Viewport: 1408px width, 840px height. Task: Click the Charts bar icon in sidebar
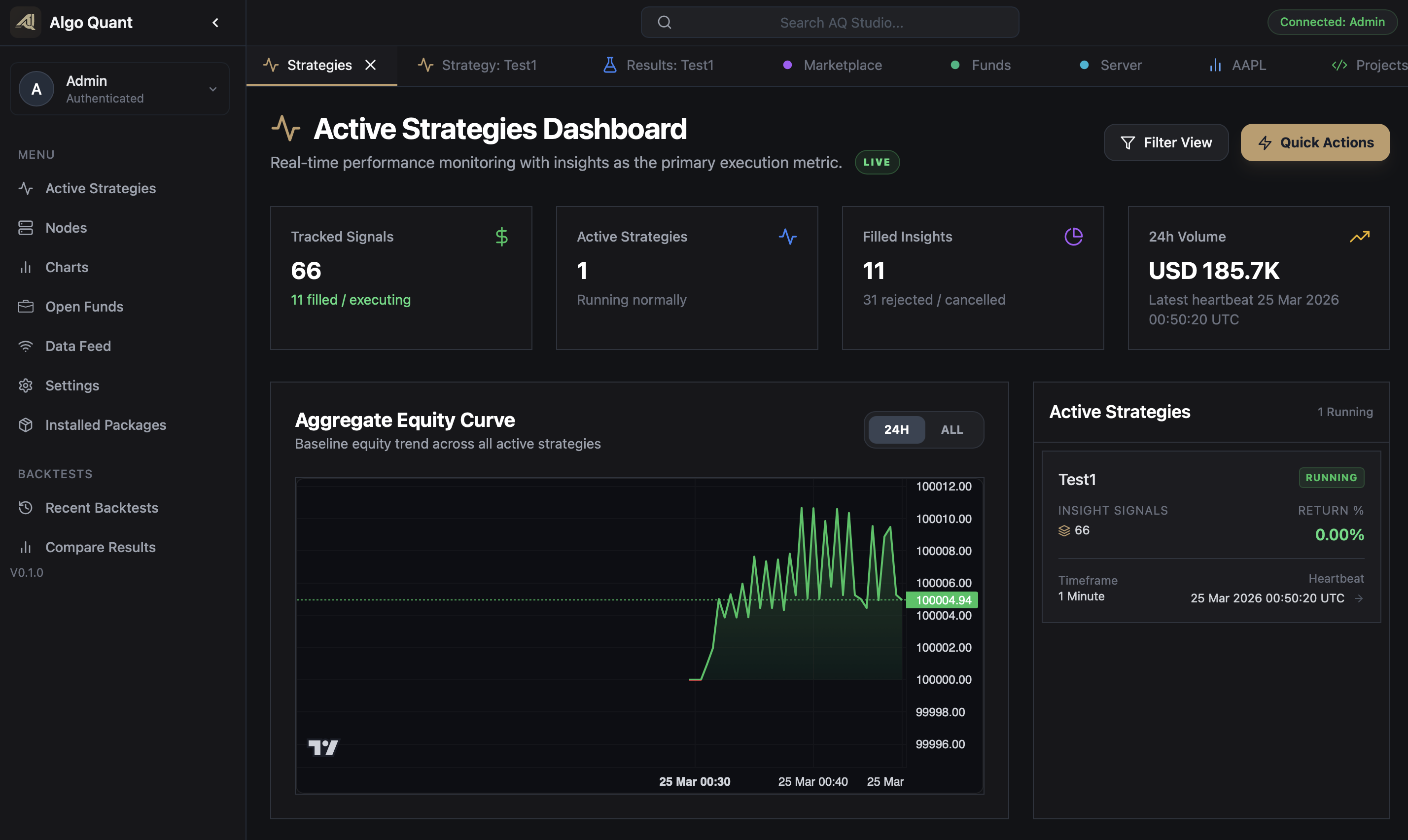tap(26, 267)
